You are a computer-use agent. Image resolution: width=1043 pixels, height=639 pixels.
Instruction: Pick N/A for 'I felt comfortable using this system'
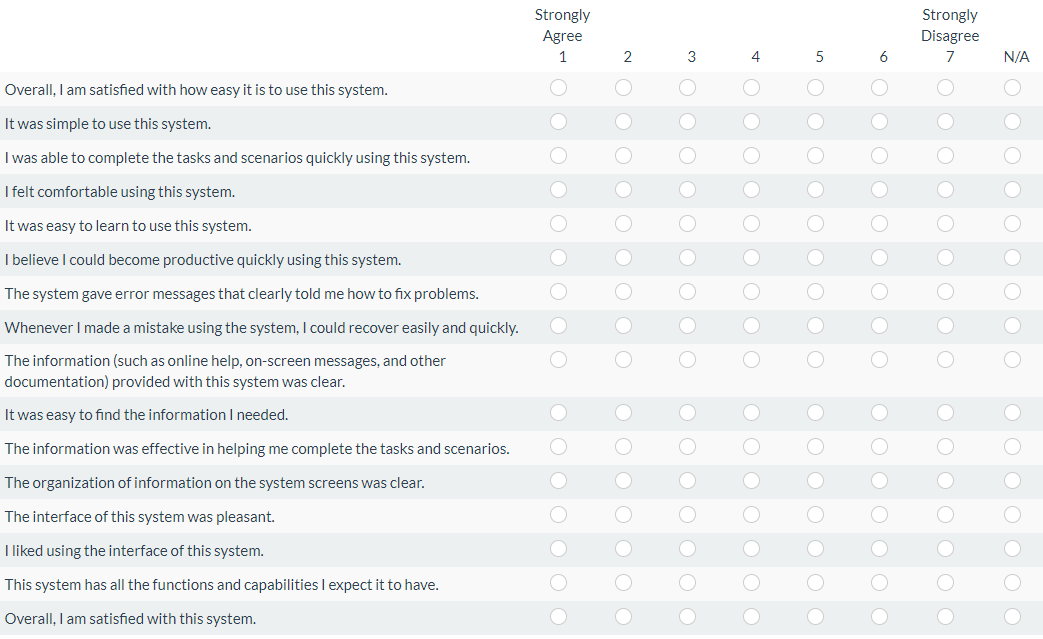click(1013, 190)
